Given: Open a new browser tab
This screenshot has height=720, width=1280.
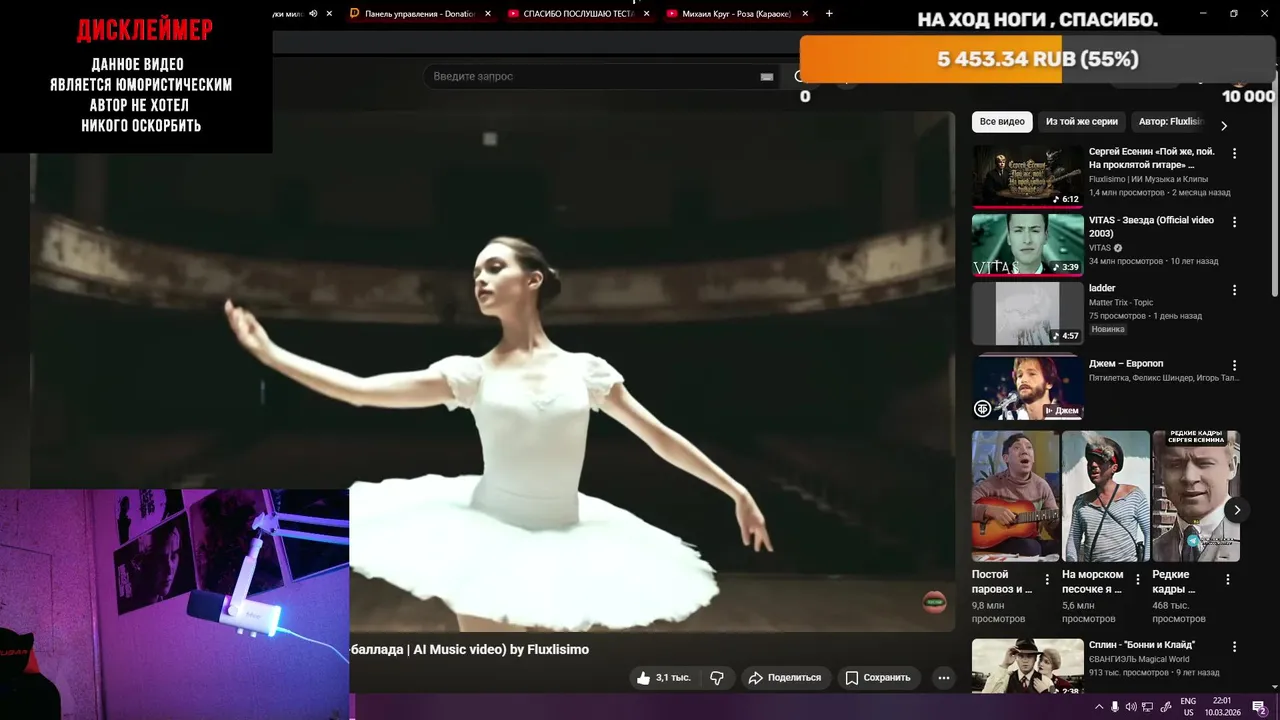Looking at the screenshot, I should (x=829, y=14).
